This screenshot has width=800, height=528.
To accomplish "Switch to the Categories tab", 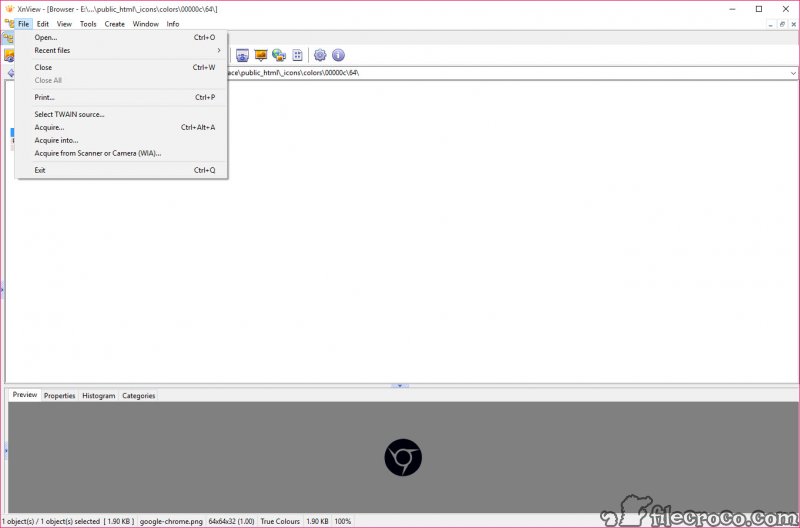I will (138, 396).
